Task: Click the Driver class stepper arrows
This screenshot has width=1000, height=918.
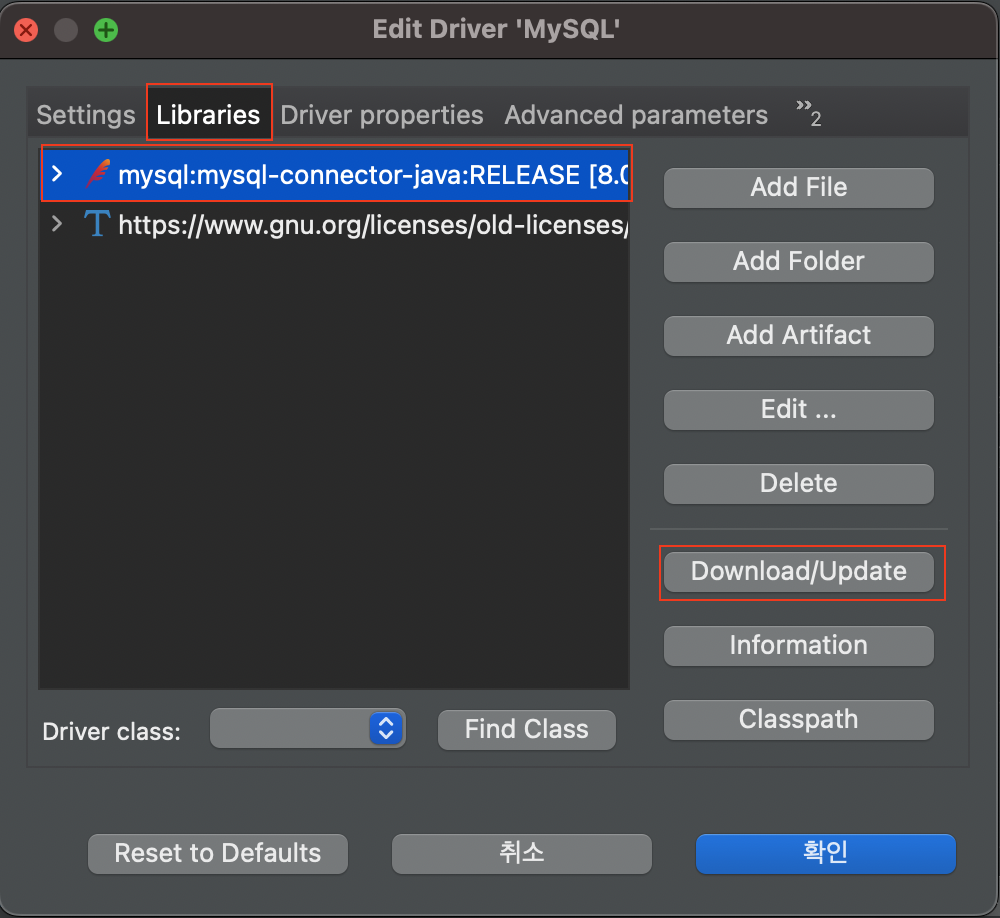Action: tap(386, 728)
